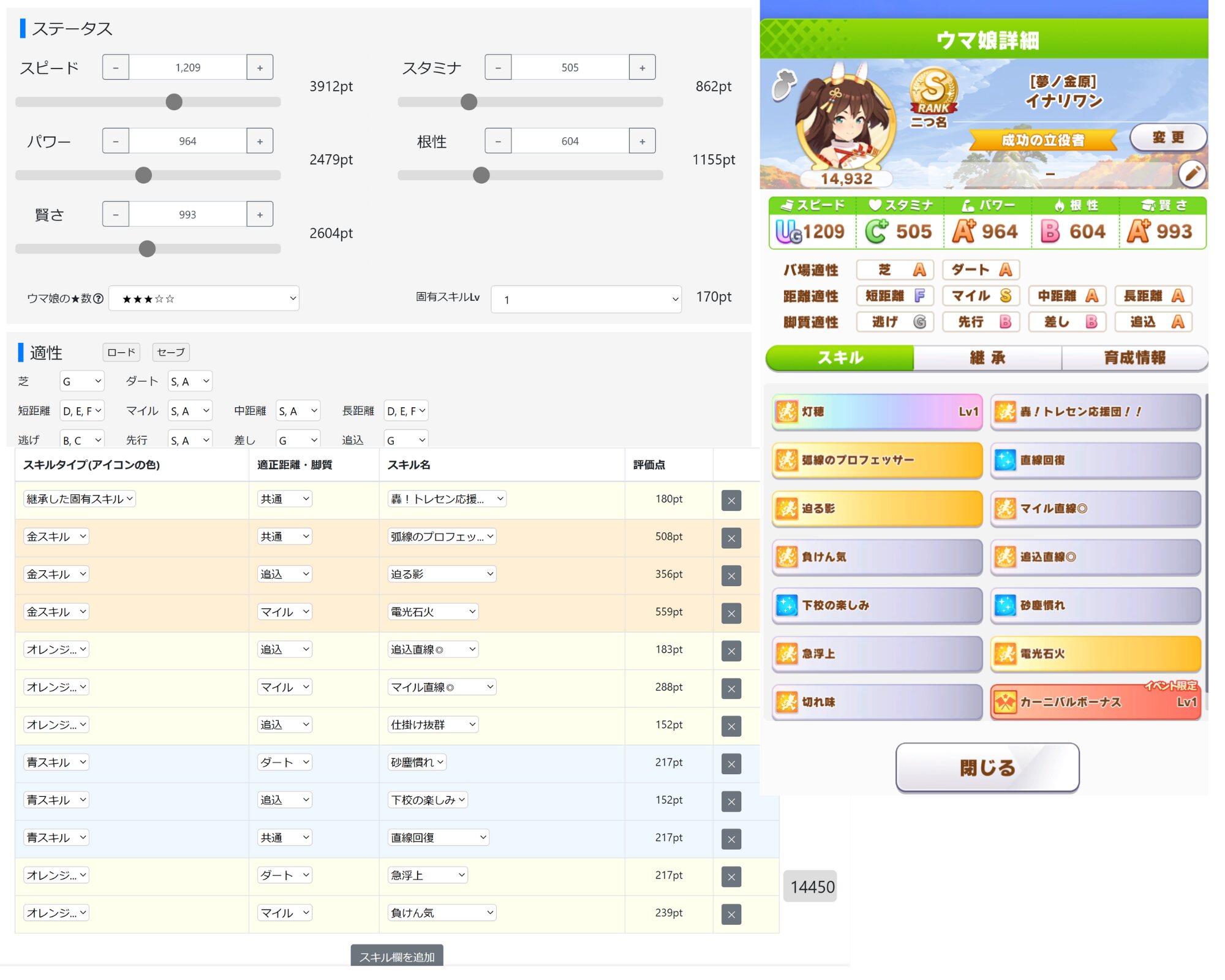The height and width of the screenshot is (980, 1225).
Task: Delete the 迫る影 skill row
Action: coord(731,576)
